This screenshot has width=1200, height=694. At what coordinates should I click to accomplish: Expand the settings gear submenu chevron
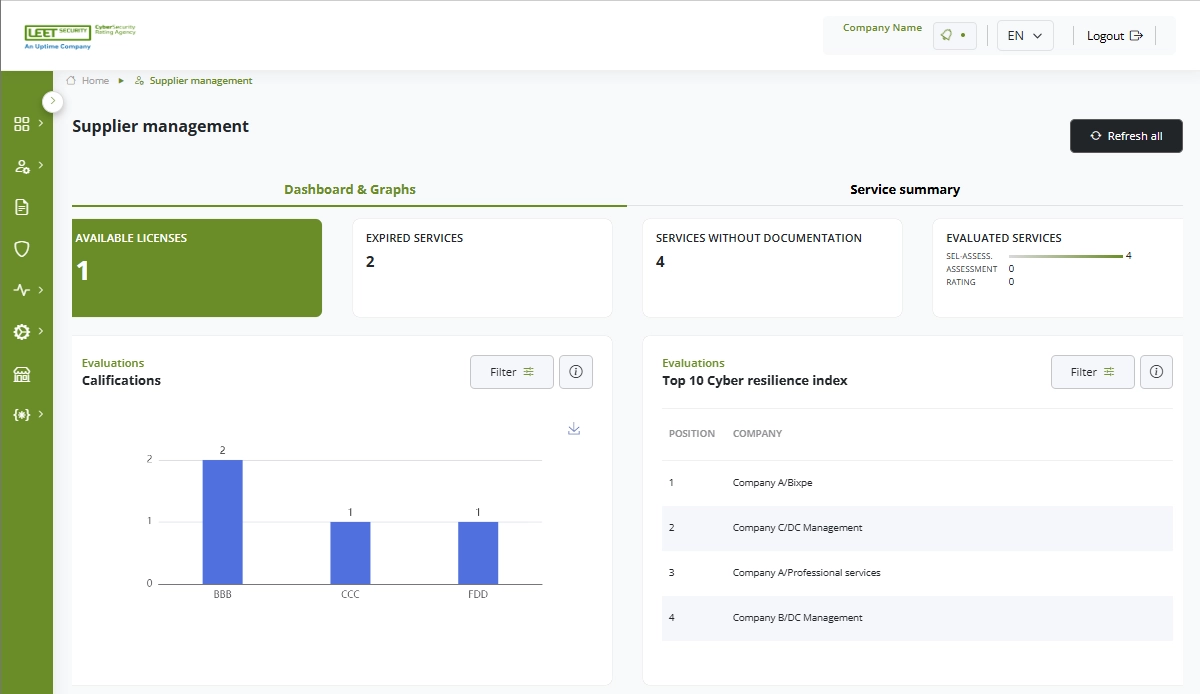40,331
